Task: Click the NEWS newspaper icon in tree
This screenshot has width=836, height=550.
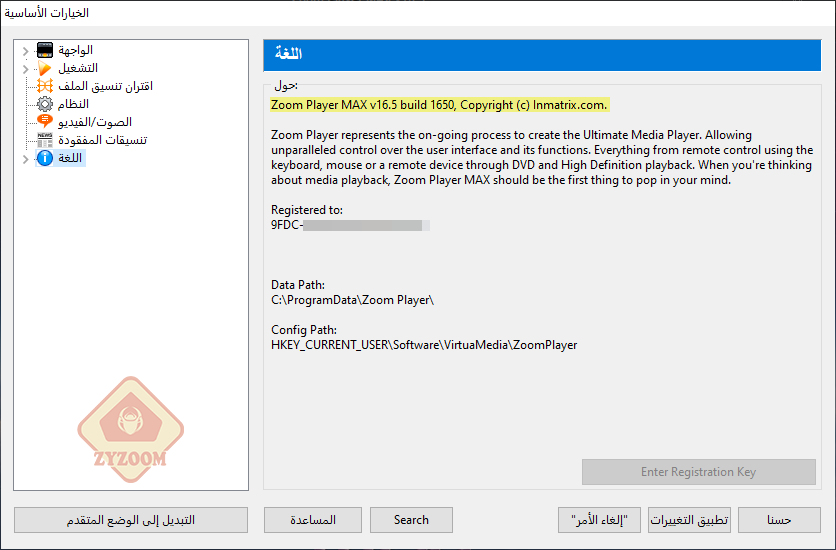Action: pos(45,140)
